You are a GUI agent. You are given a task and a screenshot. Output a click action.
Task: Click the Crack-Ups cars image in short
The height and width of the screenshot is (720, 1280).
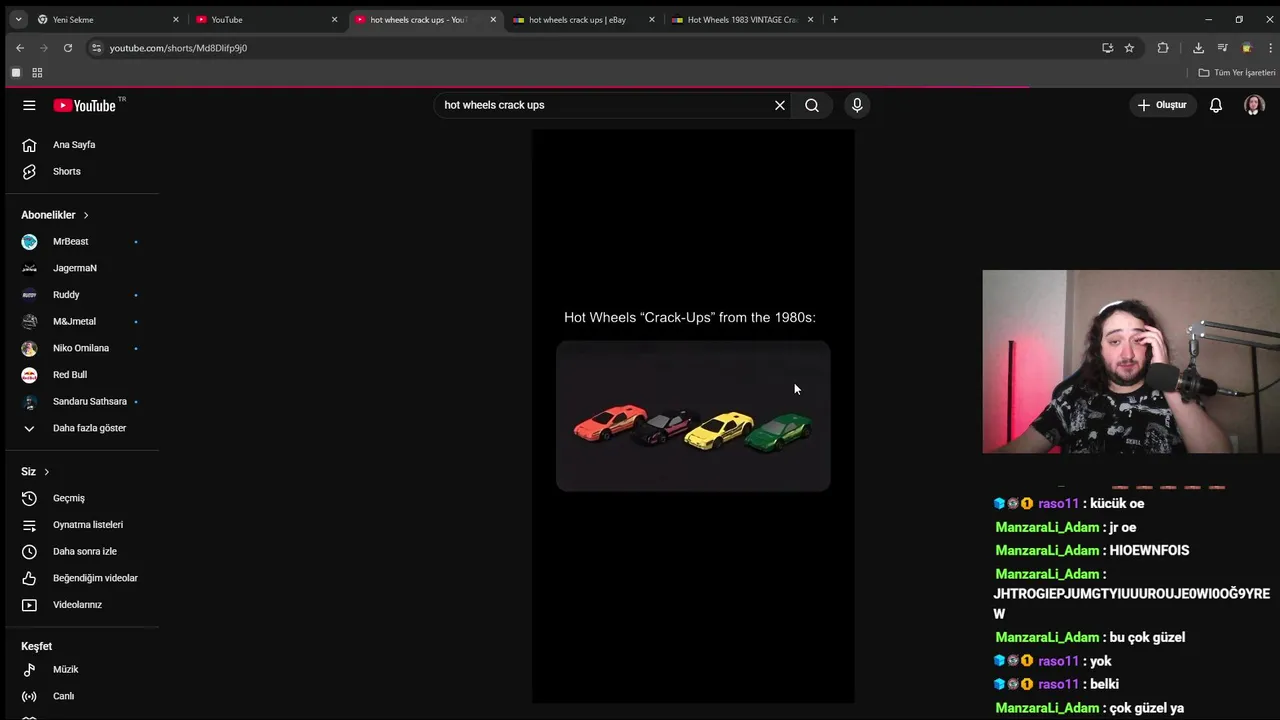tap(693, 416)
